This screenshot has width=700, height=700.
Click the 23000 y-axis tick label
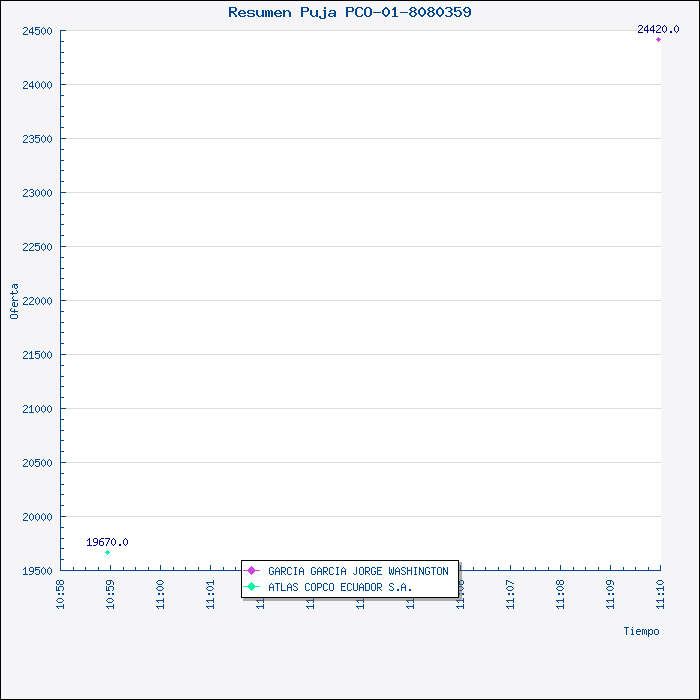(36, 193)
